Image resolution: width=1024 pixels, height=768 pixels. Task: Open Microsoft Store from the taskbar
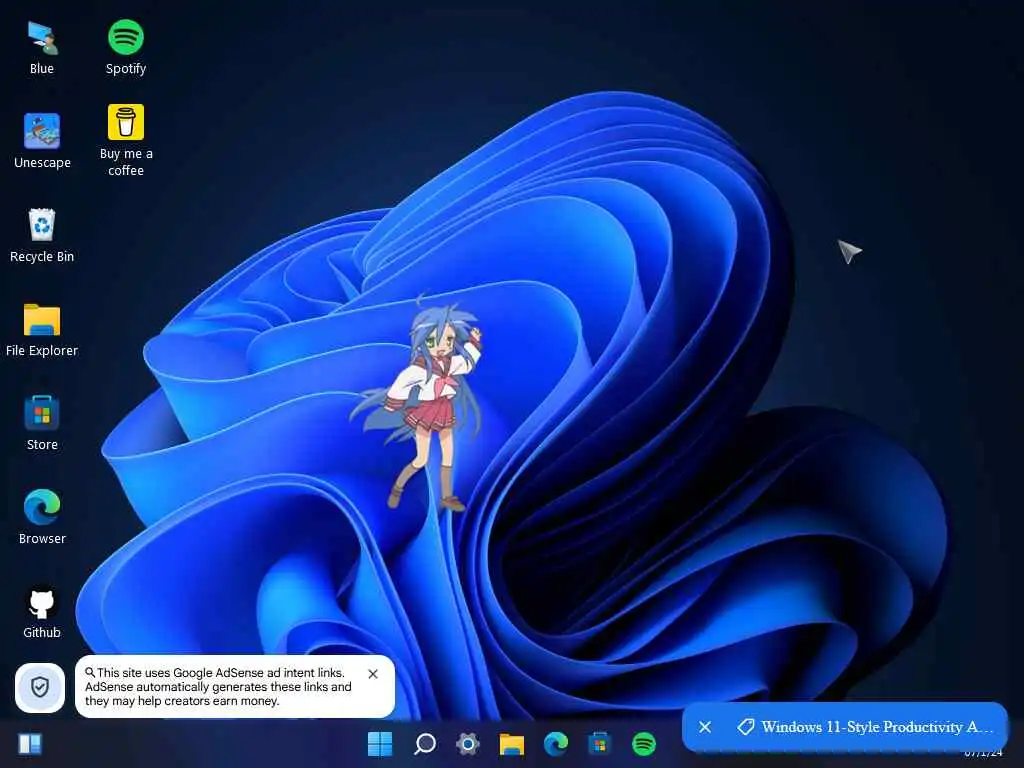(600, 743)
